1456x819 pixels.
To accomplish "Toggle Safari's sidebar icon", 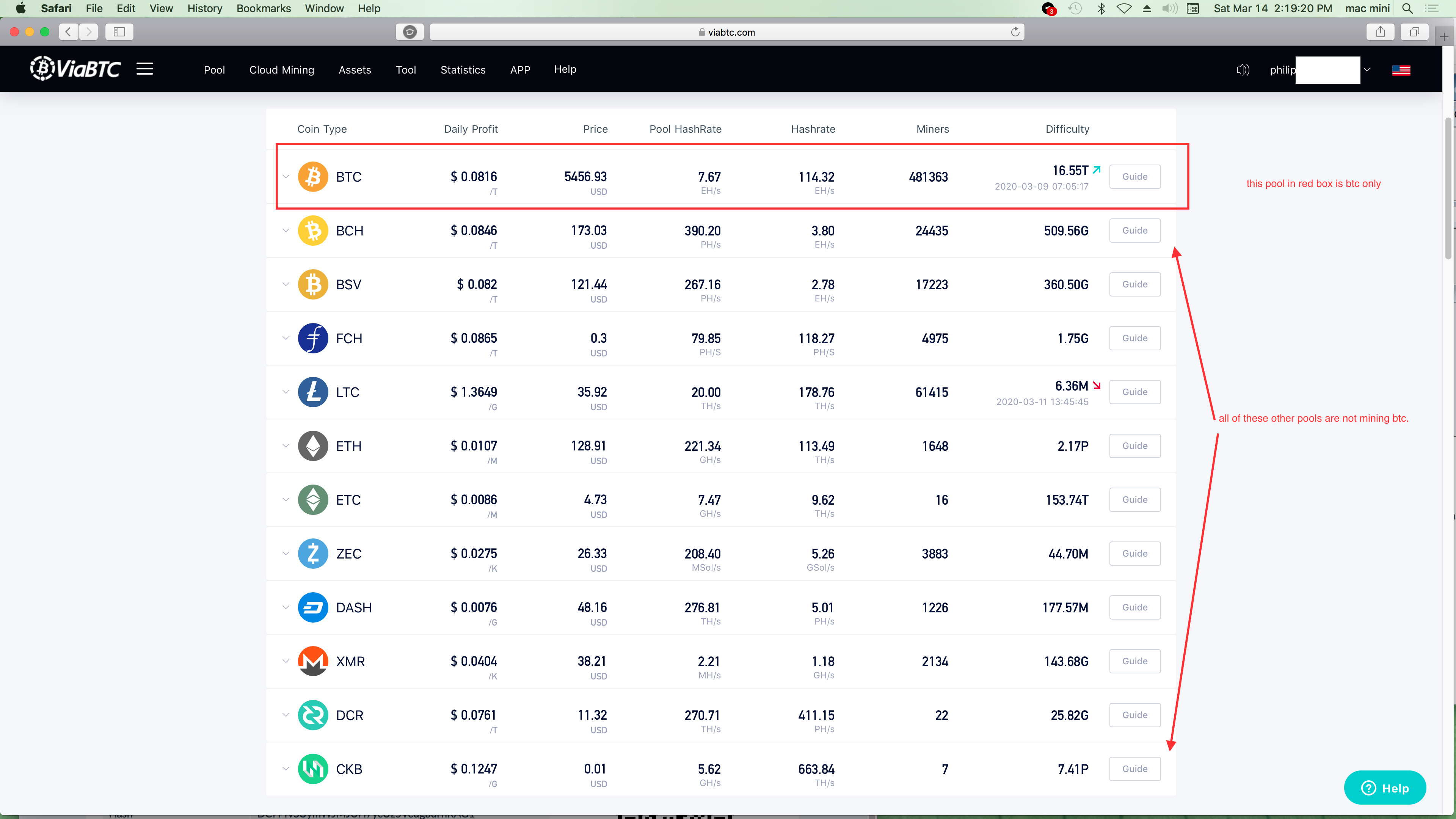I will point(119,31).
